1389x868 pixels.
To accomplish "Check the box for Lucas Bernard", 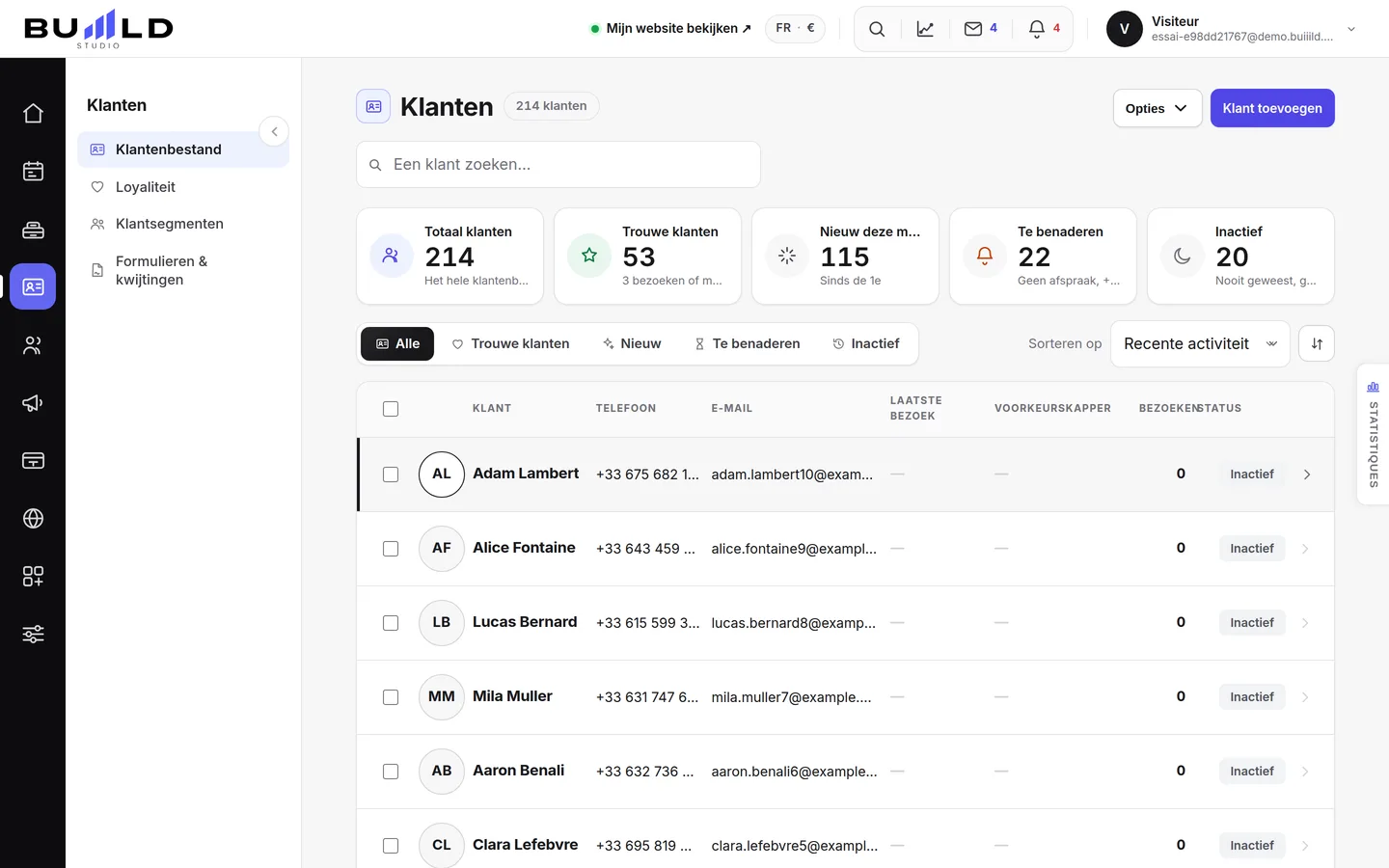I will [391, 623].
